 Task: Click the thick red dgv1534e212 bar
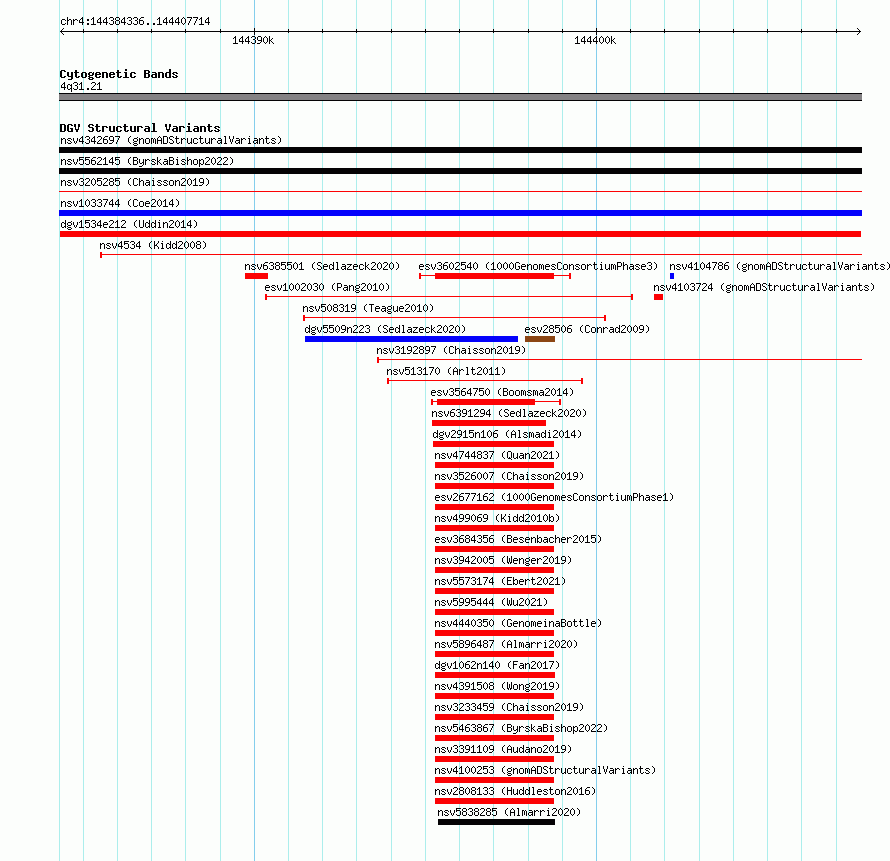[460, 234]
